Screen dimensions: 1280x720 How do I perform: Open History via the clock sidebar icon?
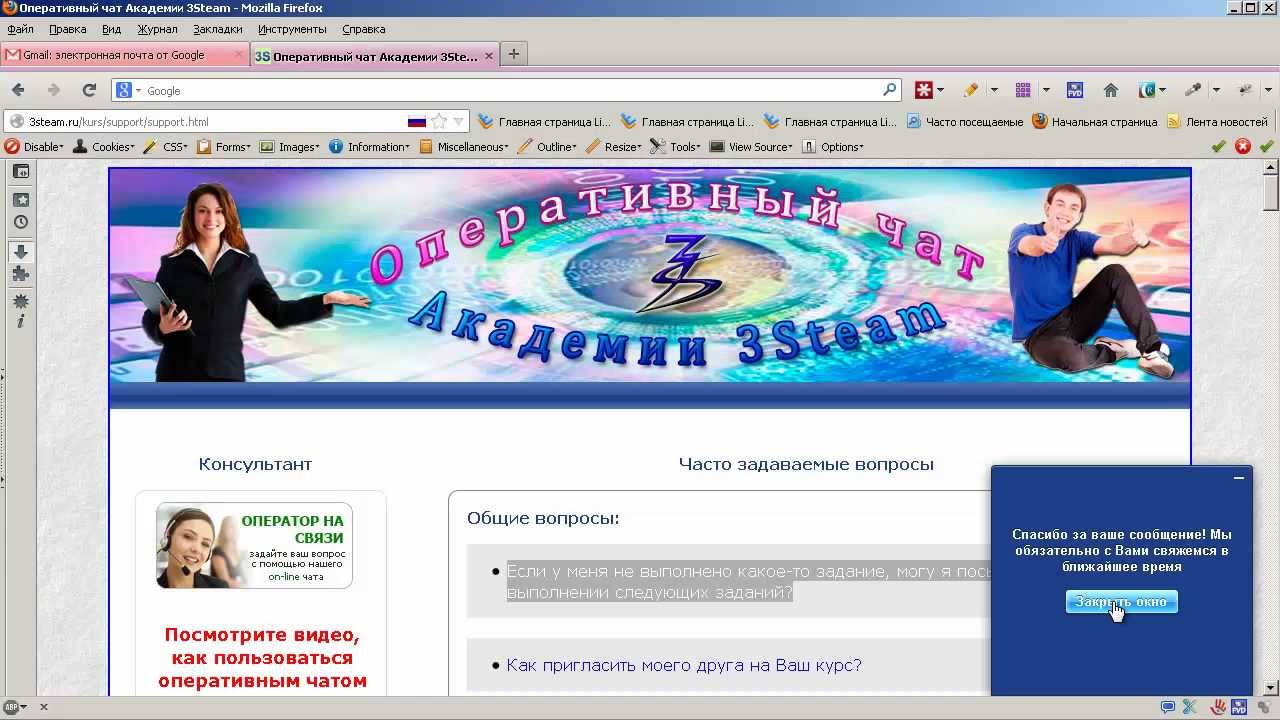pyautogui.click(x=20, y=223)
